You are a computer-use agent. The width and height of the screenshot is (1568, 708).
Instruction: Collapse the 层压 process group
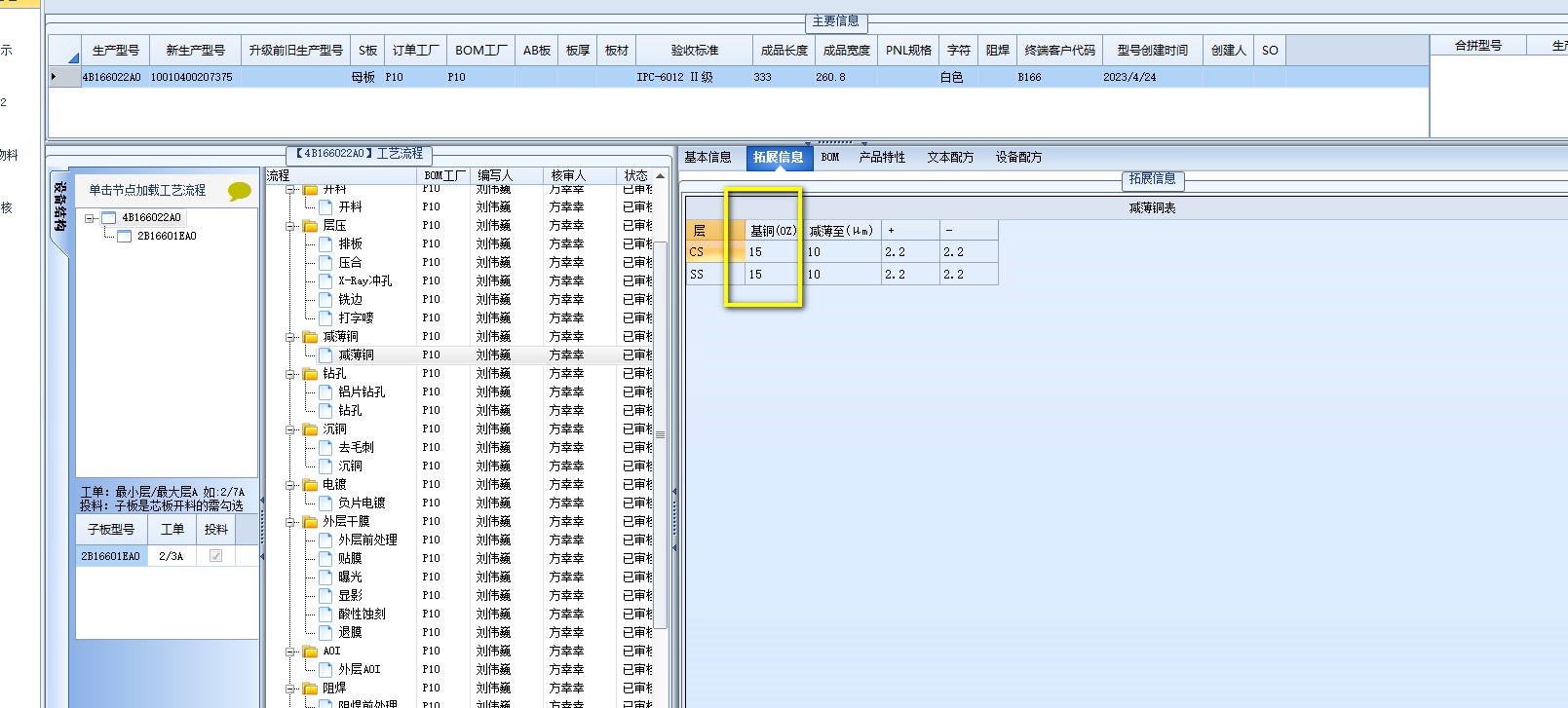point(290,226)
